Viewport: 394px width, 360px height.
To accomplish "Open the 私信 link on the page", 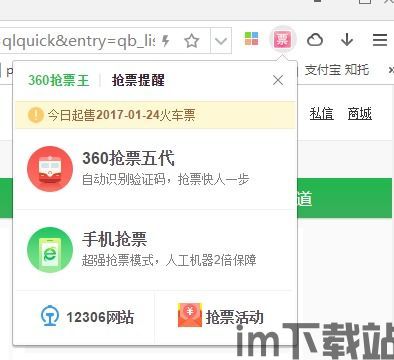I will pyautogui.click(x=321, y=114).
